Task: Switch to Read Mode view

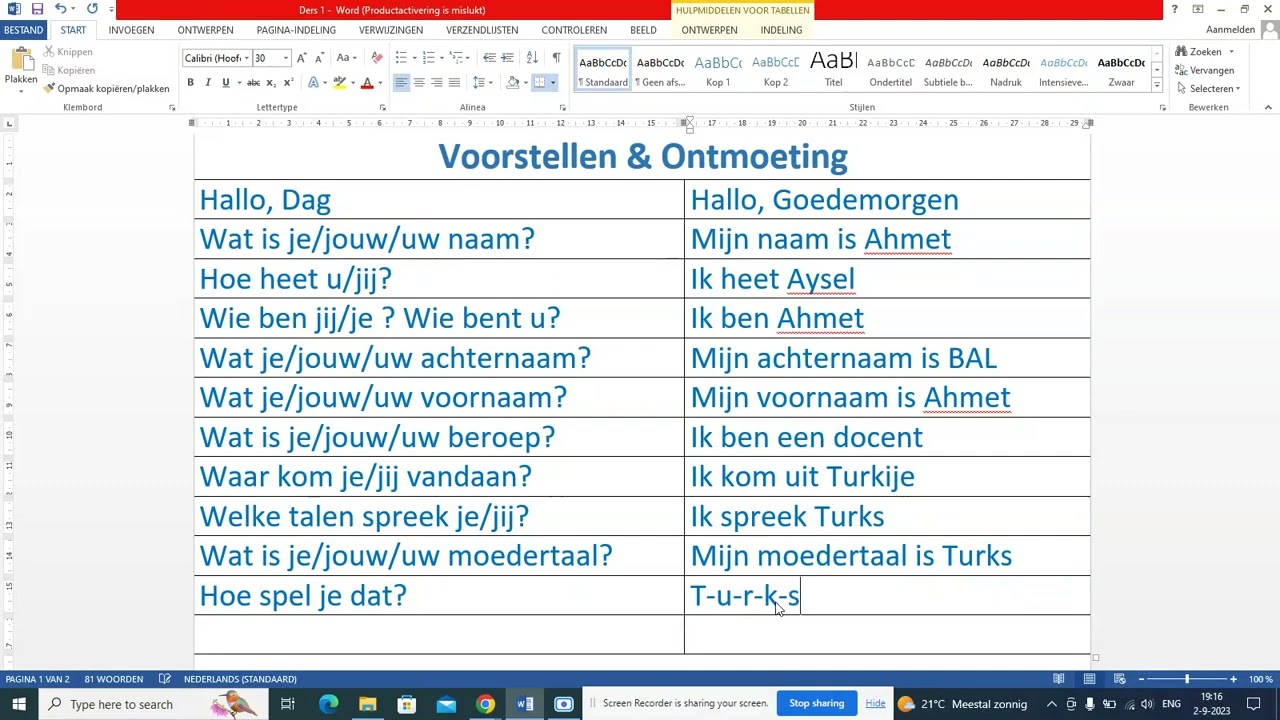Action: click(1058, 679)
